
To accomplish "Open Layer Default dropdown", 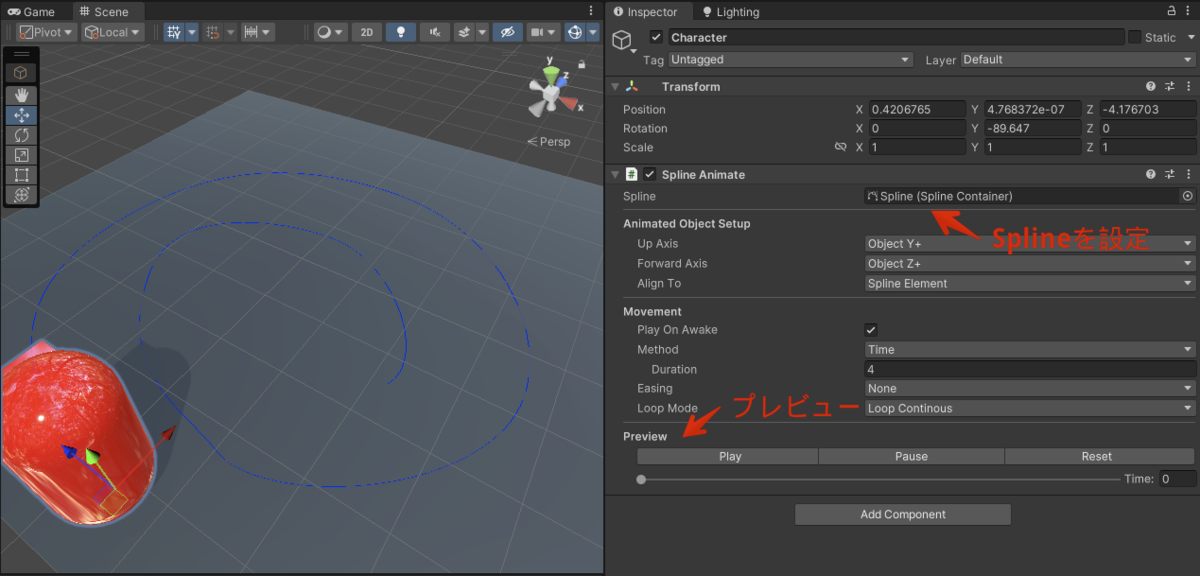I will click(1078, 60).
